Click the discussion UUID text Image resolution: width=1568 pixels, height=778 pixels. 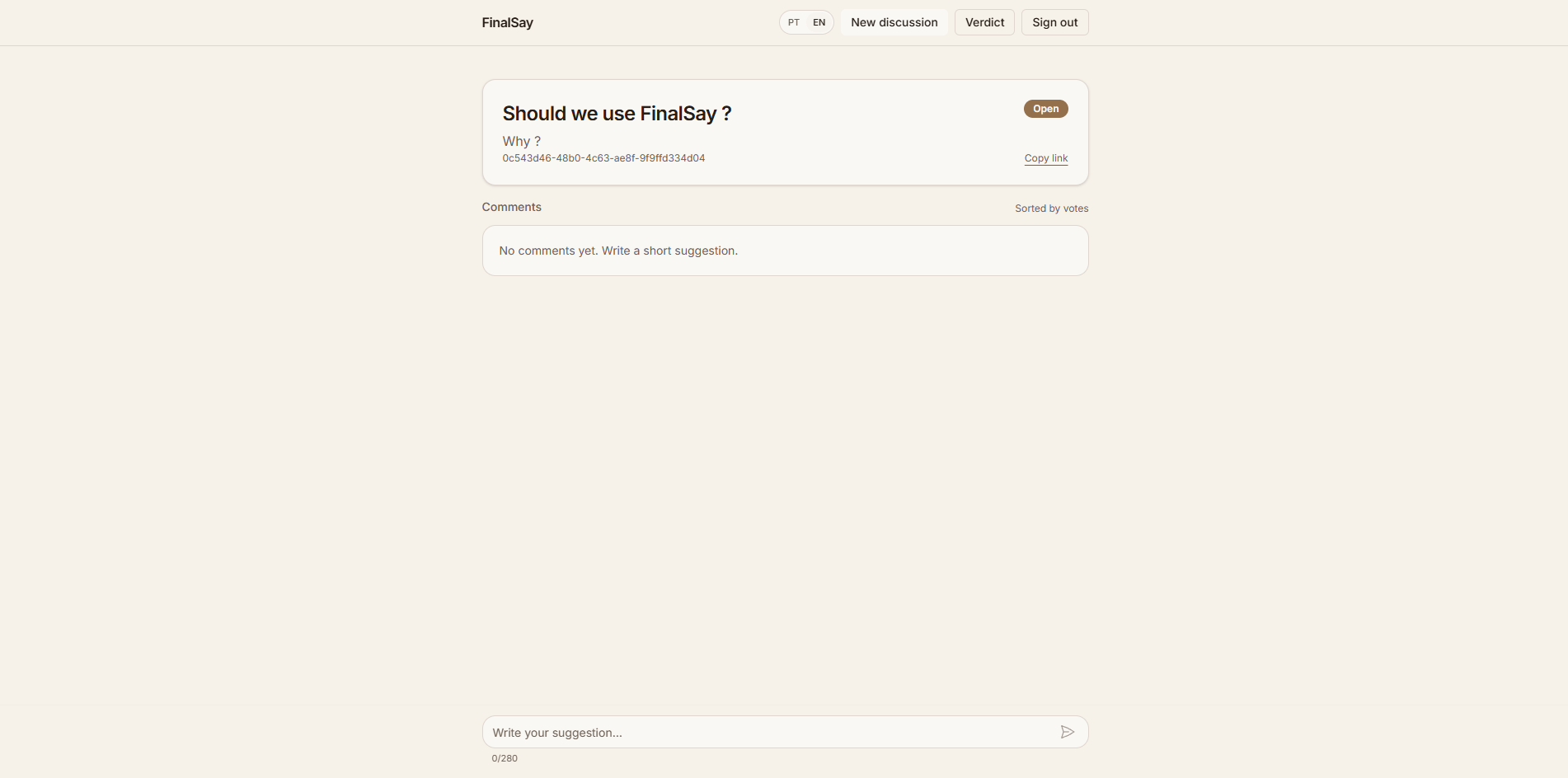603,157
